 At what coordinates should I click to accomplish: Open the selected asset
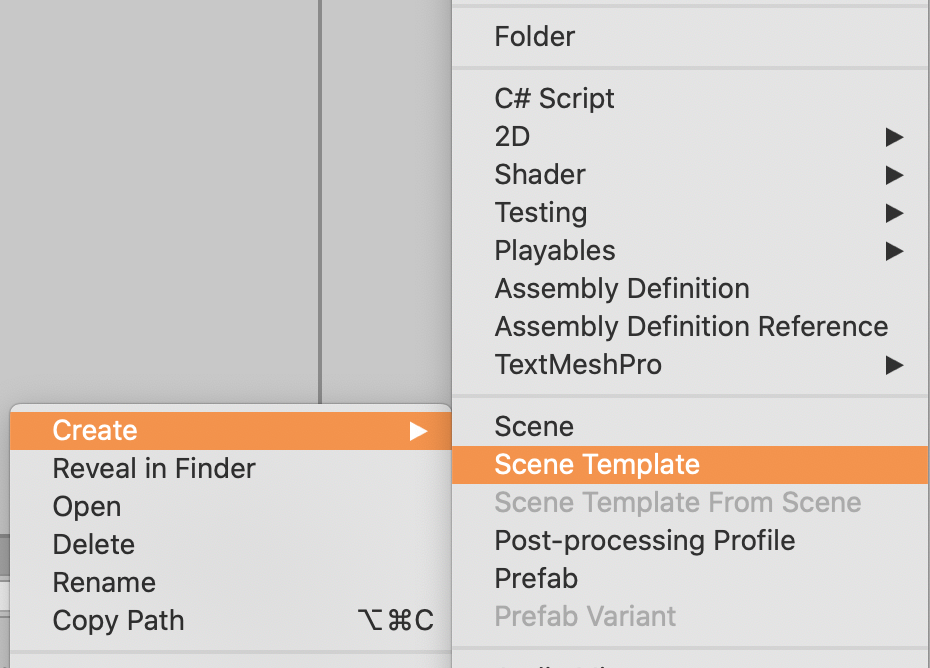pyautogui.click(x=86, y=506)
